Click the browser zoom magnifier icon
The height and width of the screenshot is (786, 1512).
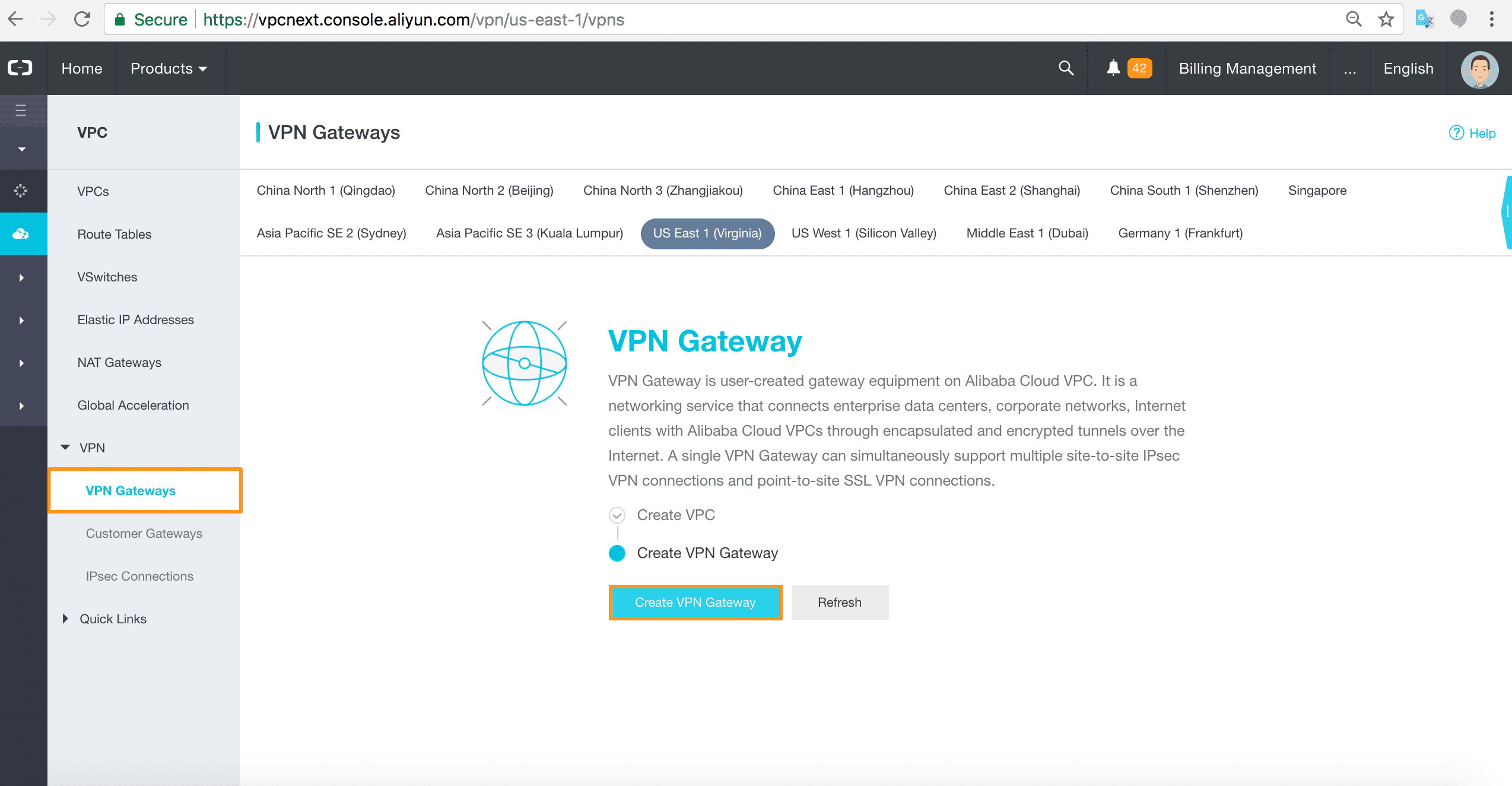tap(1354, 19)
